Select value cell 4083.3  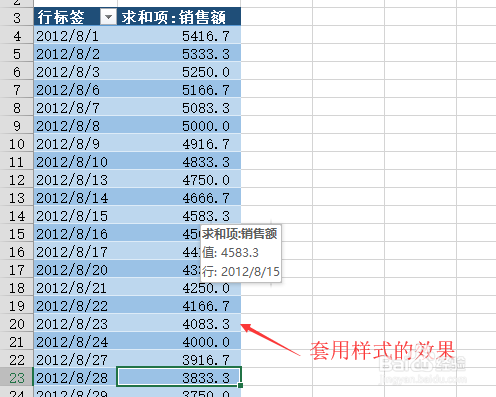click(x=179, y=324)
